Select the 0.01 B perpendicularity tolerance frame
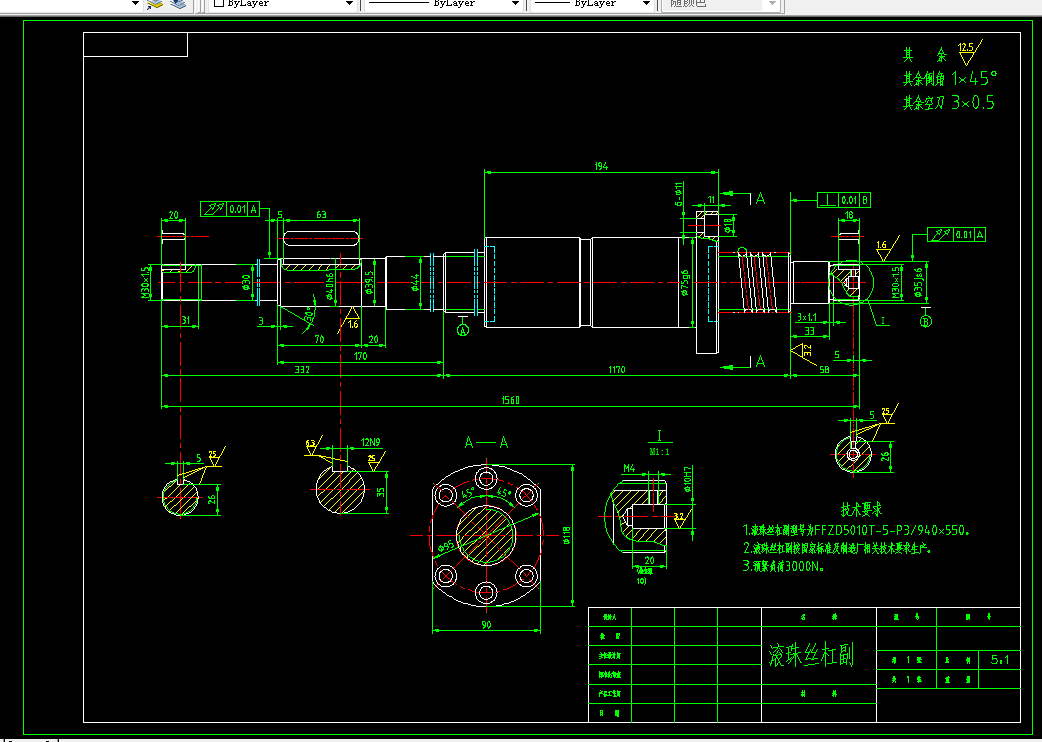The image size is (1042, 742). pos(844,200)
